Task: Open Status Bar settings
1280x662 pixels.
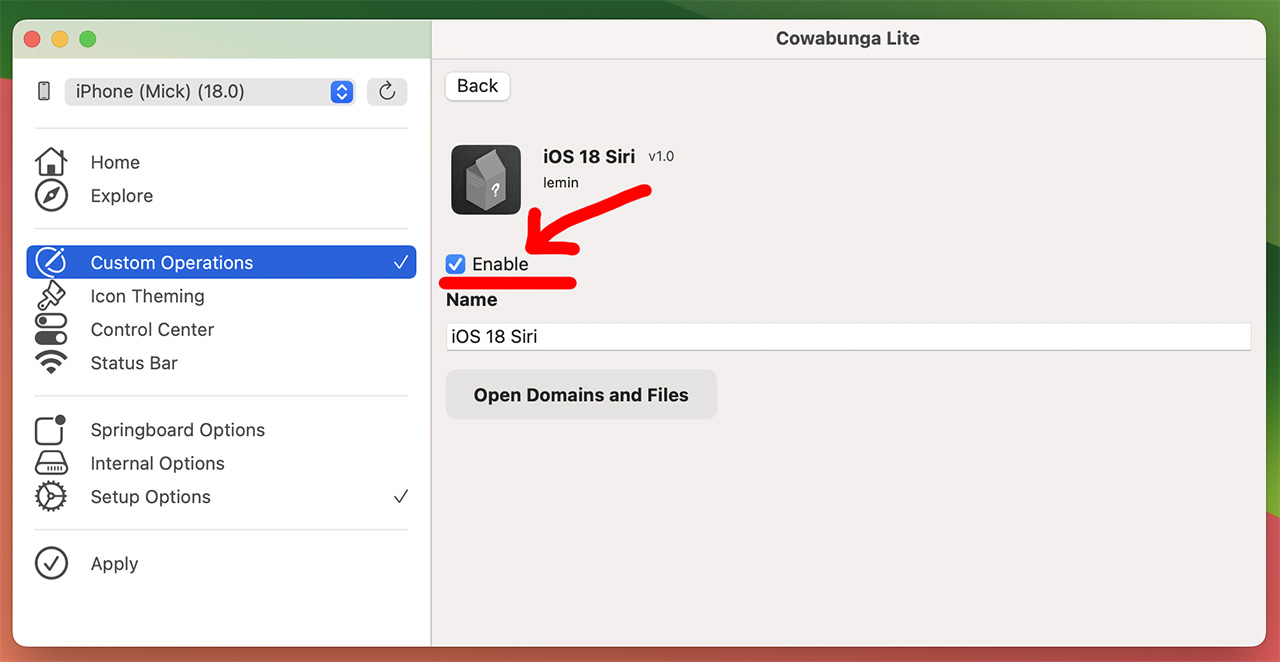Action: [x=134, y=363]
